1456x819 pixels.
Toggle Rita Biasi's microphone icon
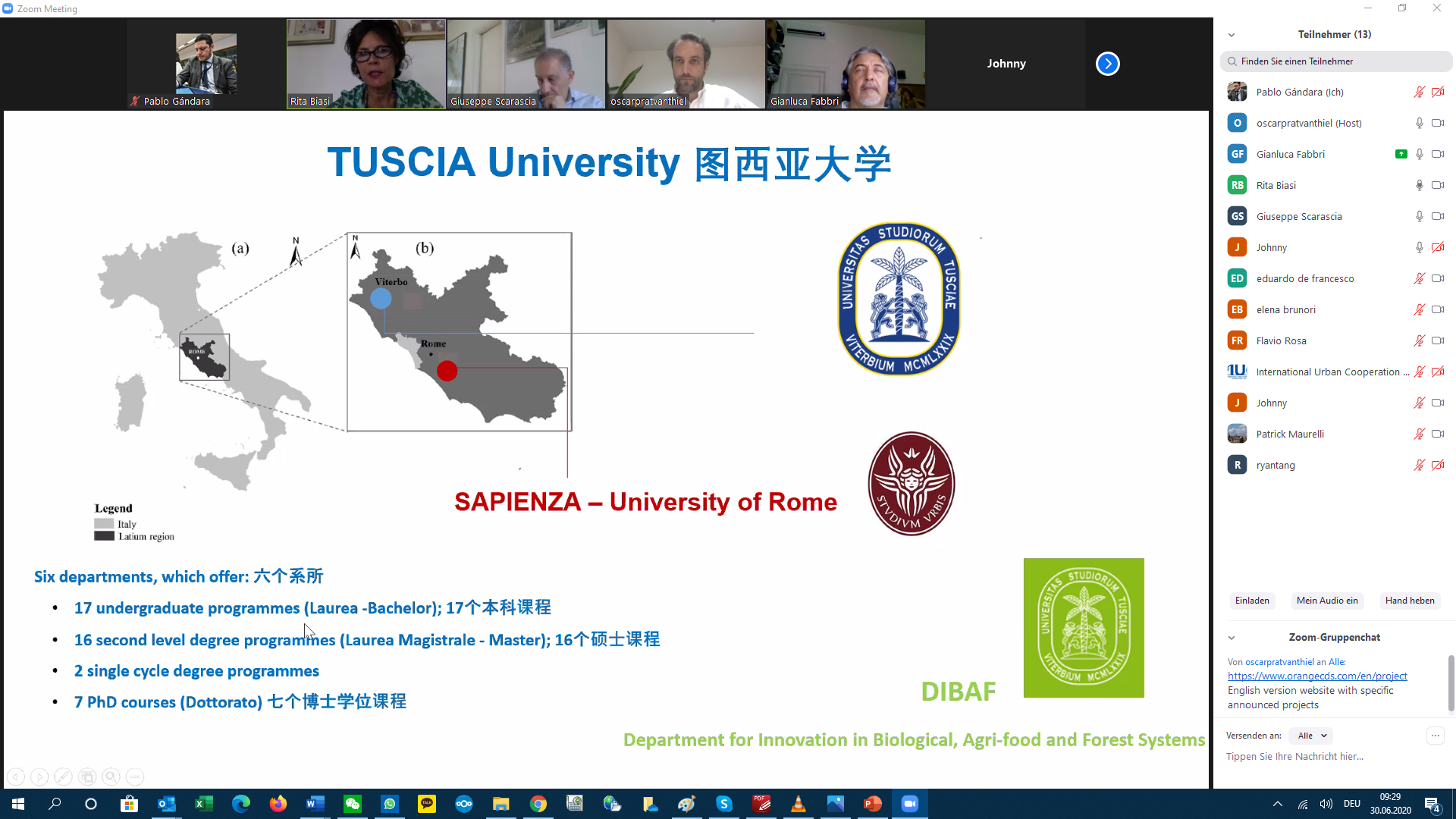[x=1419, y=185]
